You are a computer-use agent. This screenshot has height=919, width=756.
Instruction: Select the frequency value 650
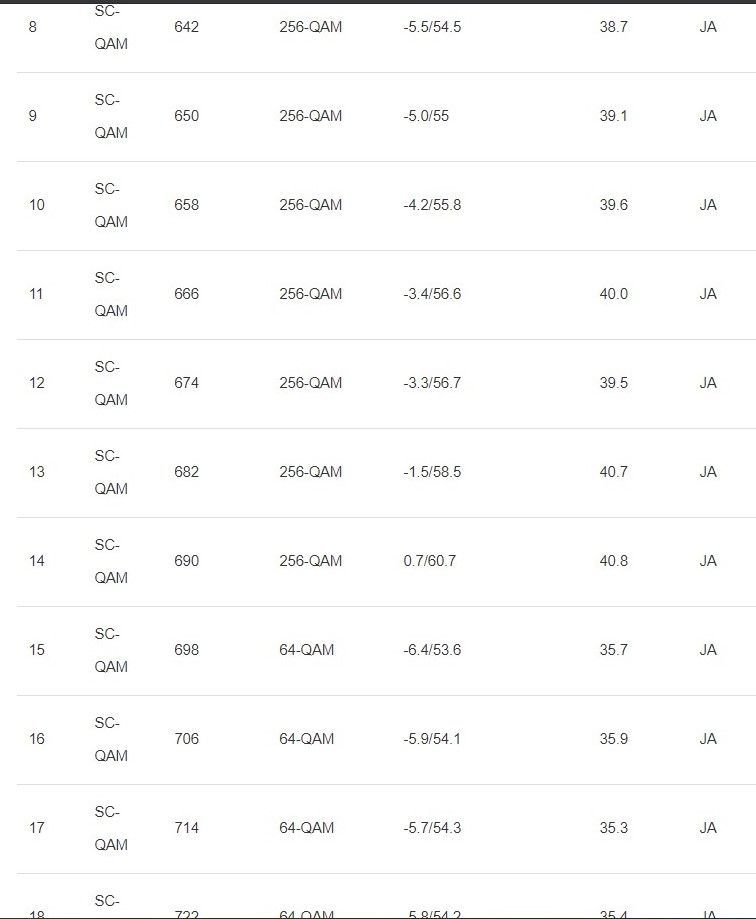pyautogui.click(x=186, y=116)
